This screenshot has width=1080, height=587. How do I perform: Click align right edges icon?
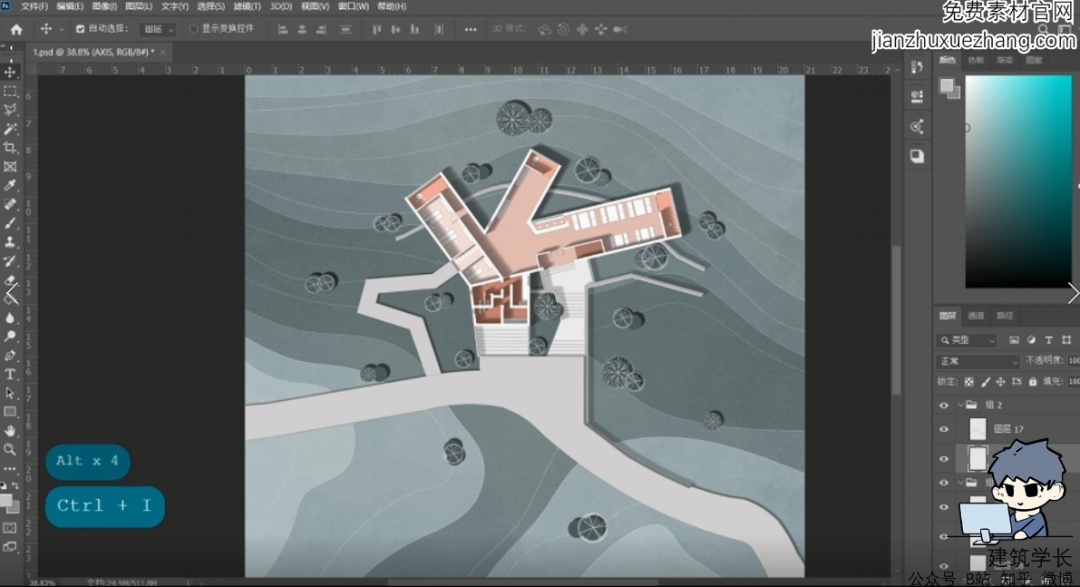coord(321,29)
